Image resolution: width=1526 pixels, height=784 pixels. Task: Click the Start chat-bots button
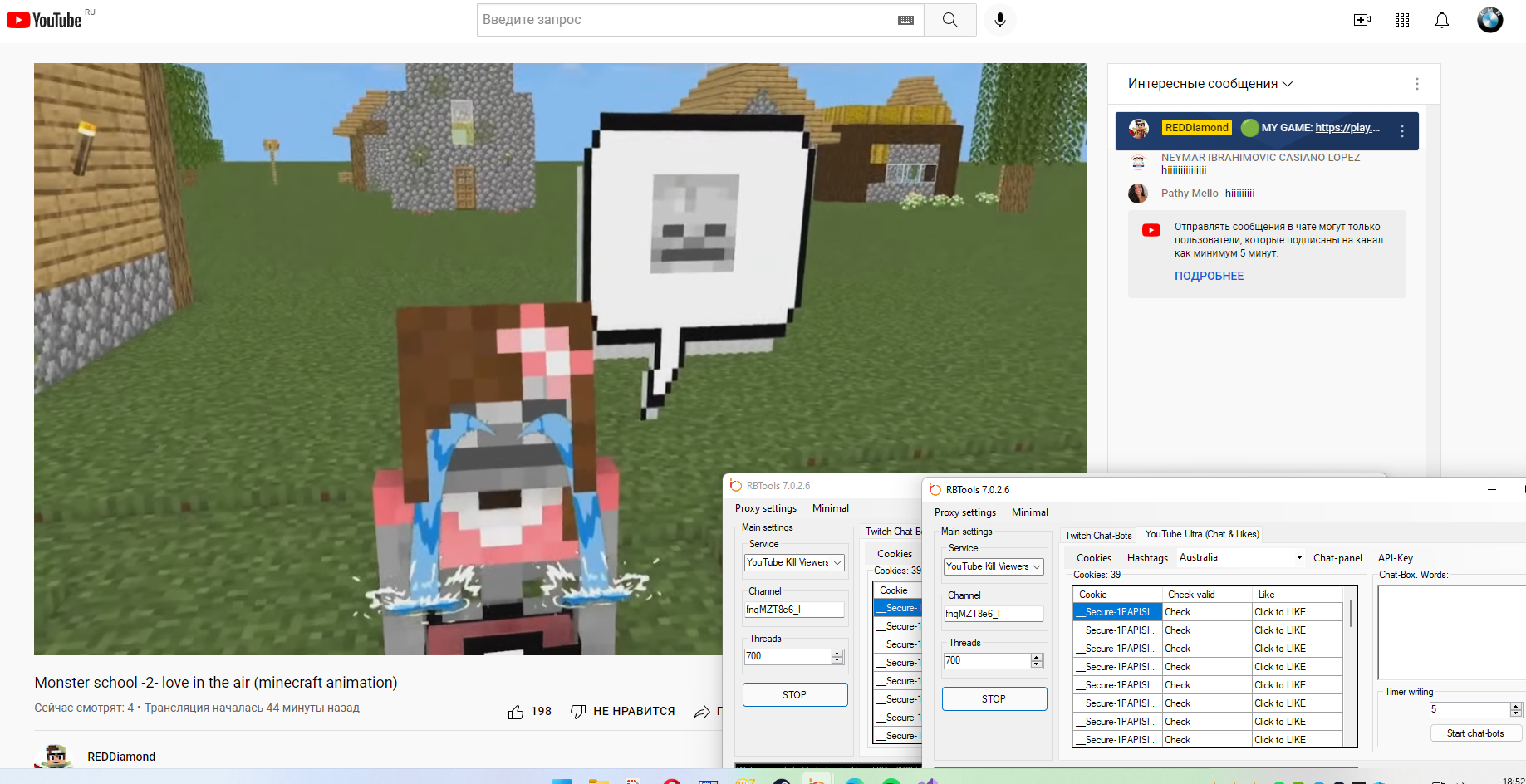(1475, 733)
